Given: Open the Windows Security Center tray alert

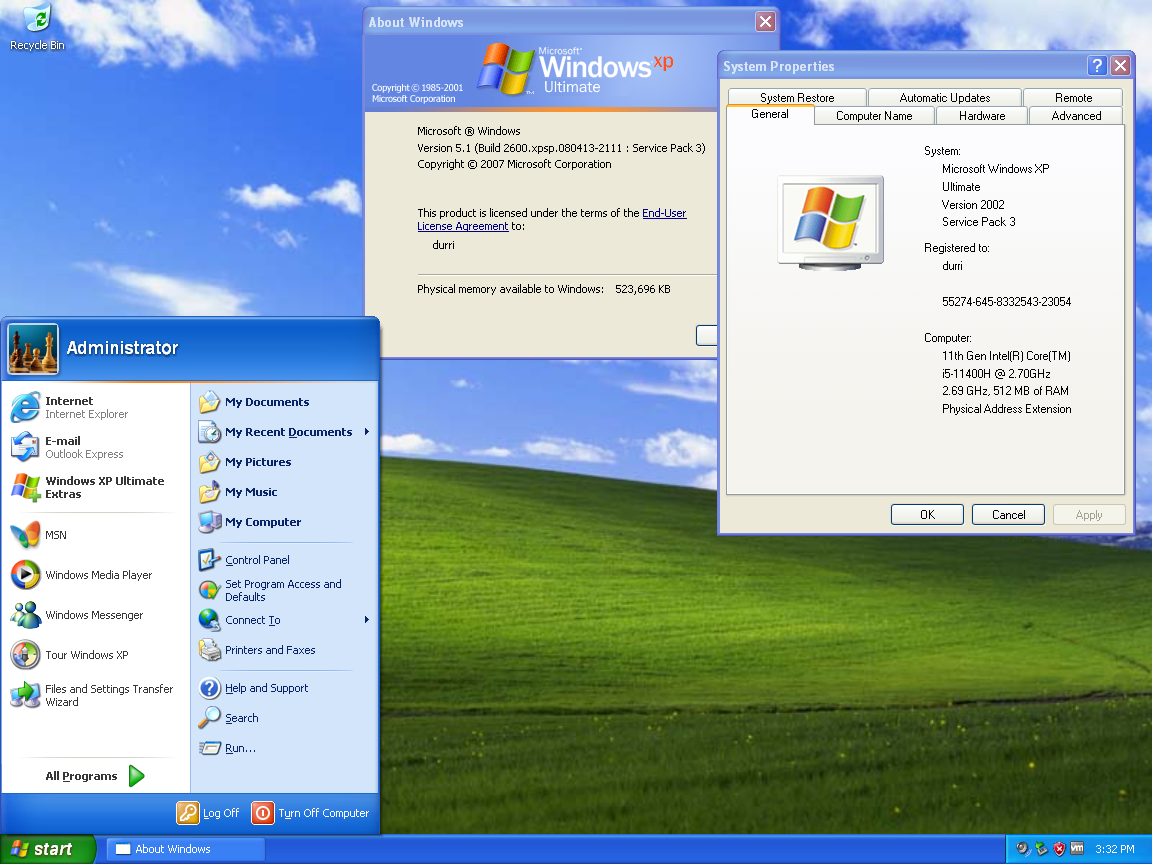Looking at the screenshot, I should [1058, 849].
